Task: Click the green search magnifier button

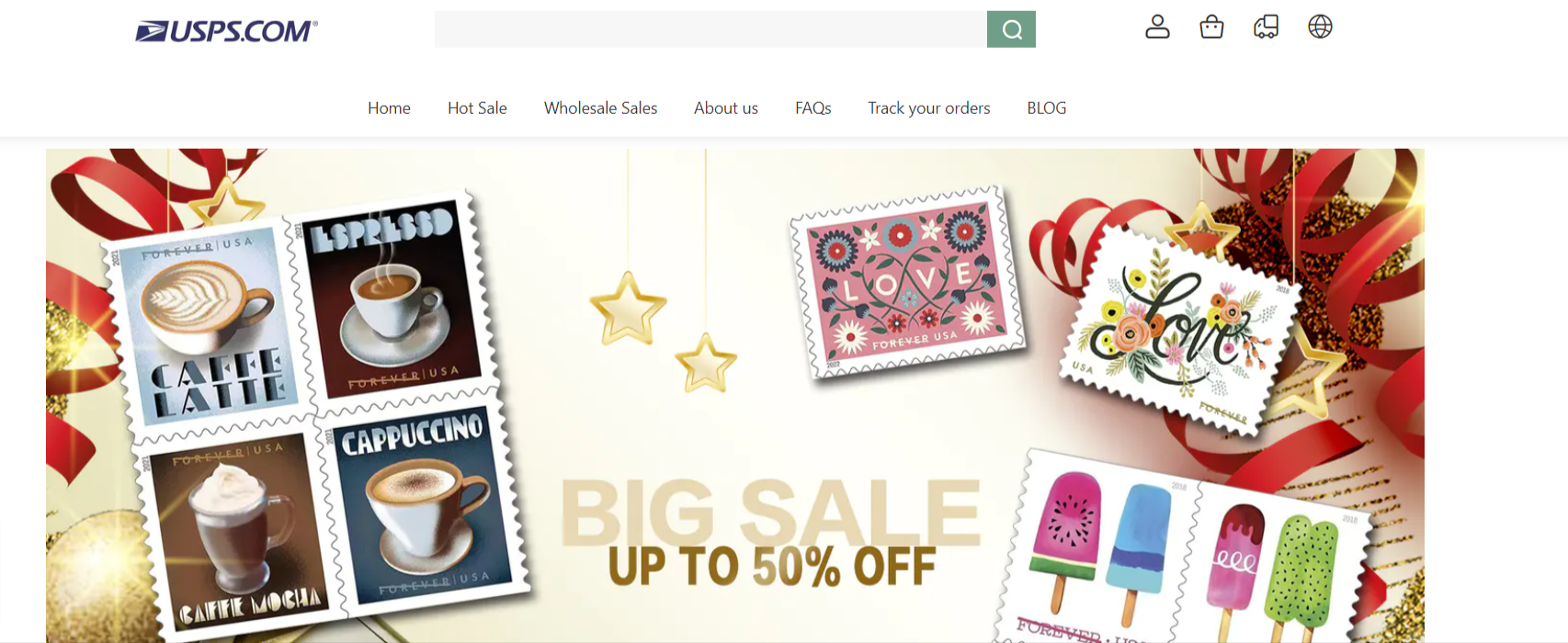Action: [x=1011, y=29]
